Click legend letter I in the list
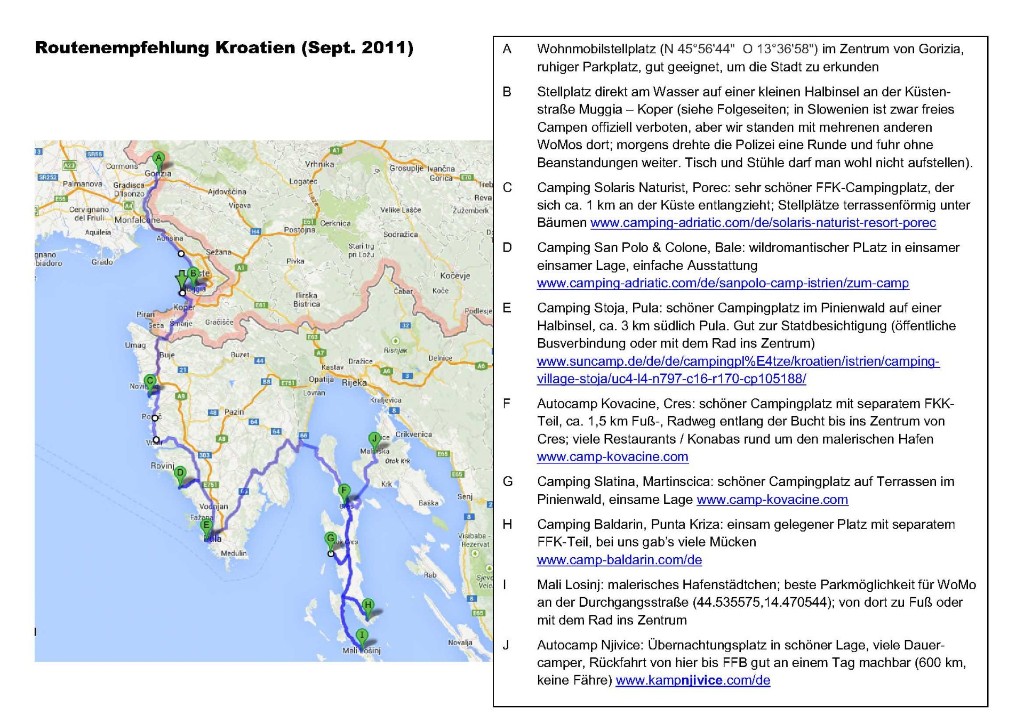Image resolution: width=1024 pixels, height=723 pixels. coord(504,585)
